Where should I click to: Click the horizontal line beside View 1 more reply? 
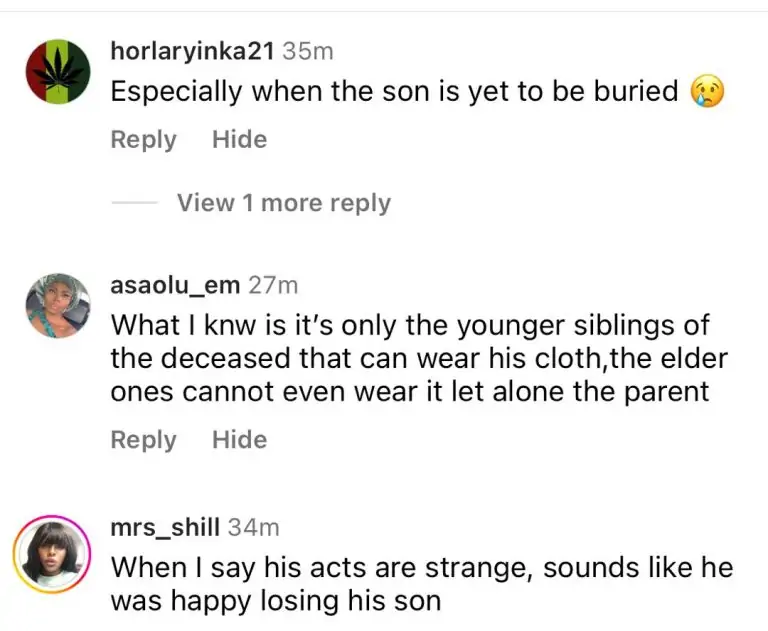click(134, 203)
